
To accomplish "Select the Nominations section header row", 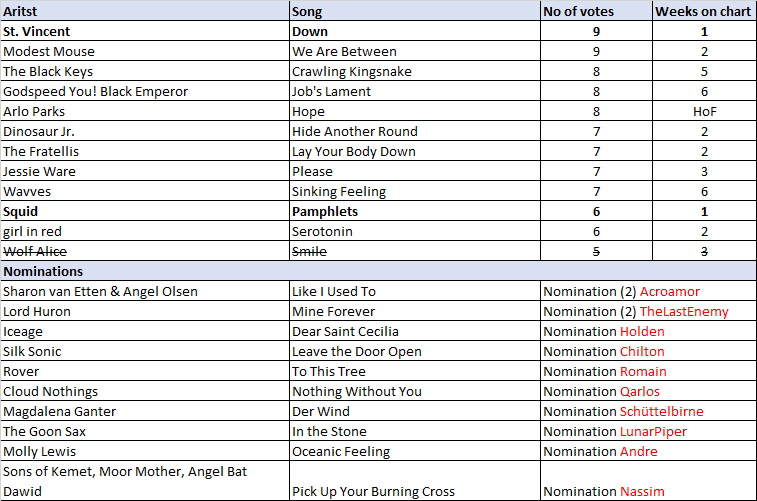I will [378, 271].
